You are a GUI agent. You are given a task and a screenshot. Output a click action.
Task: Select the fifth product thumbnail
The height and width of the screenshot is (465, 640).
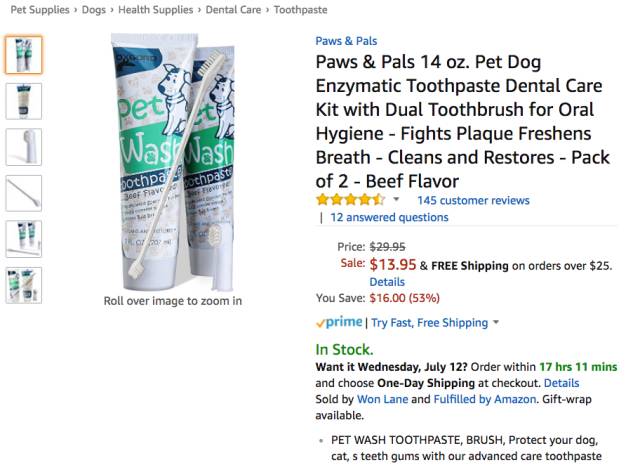click(23, 239)
